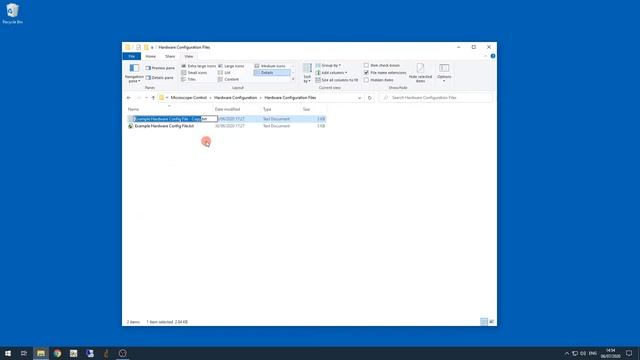
Task: Sort by Name column header
Action: click(x=133, y=109)
